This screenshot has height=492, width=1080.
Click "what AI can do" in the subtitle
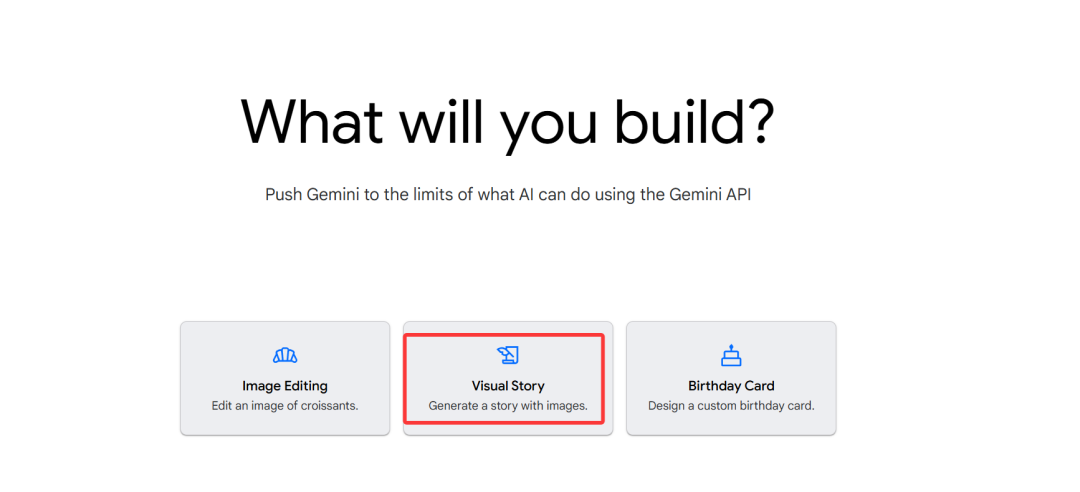[548, 195]
